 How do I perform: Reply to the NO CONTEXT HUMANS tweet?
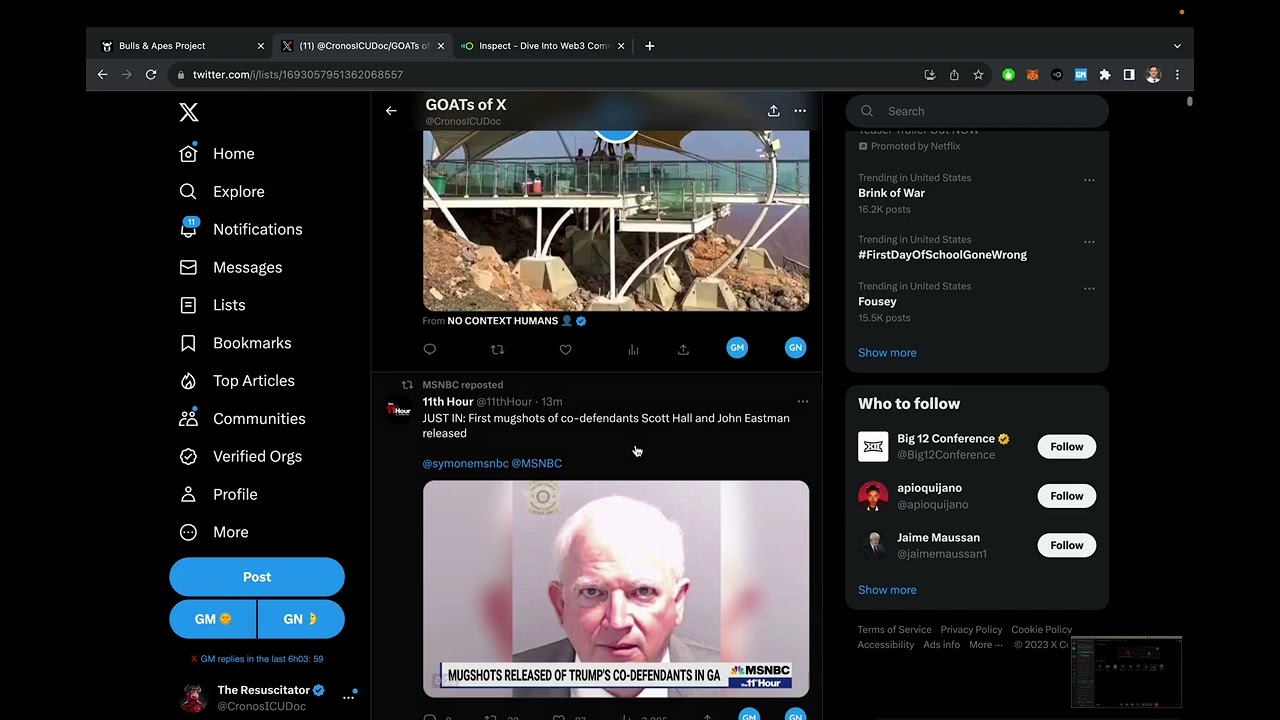430,349
